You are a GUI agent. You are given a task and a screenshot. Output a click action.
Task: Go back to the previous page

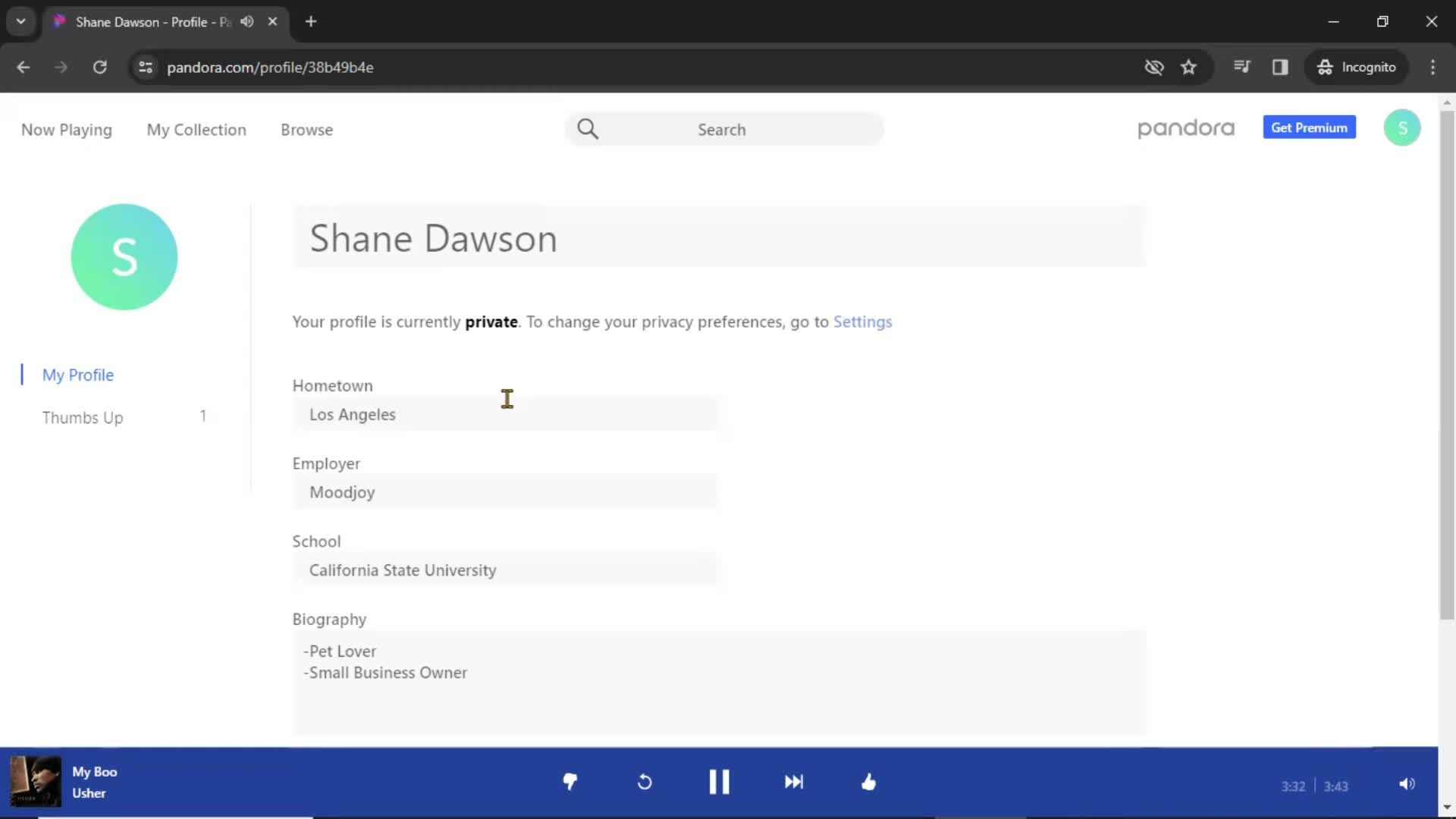(x=24, y=67)
